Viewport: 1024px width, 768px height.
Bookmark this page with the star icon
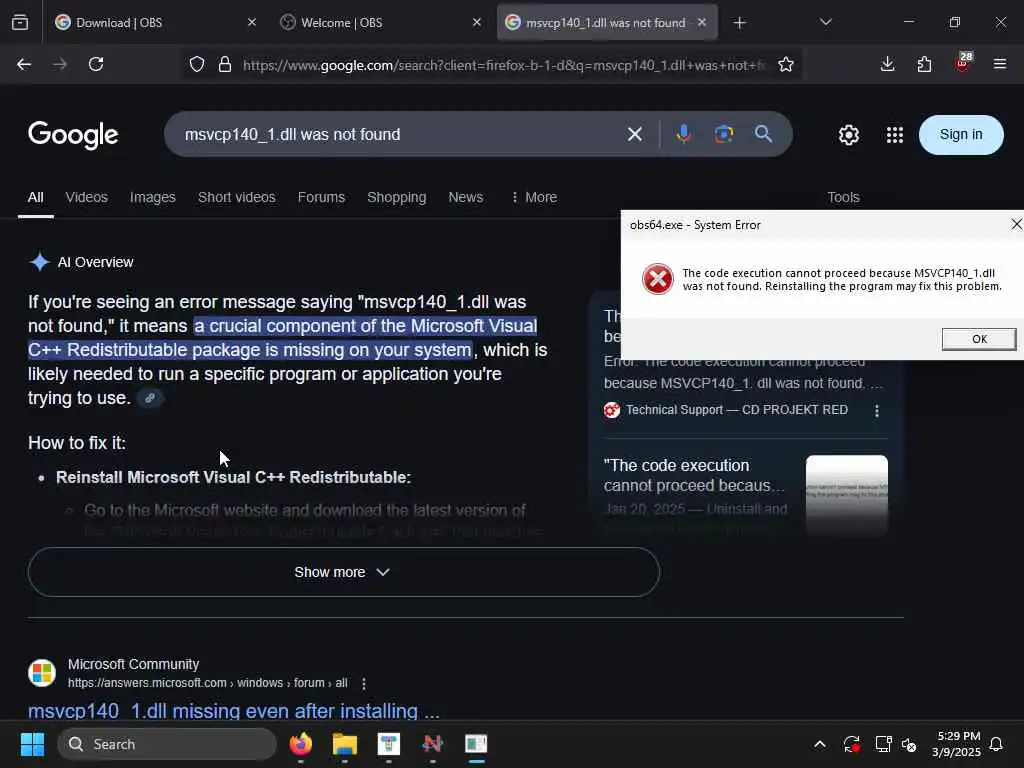point(786,64)
